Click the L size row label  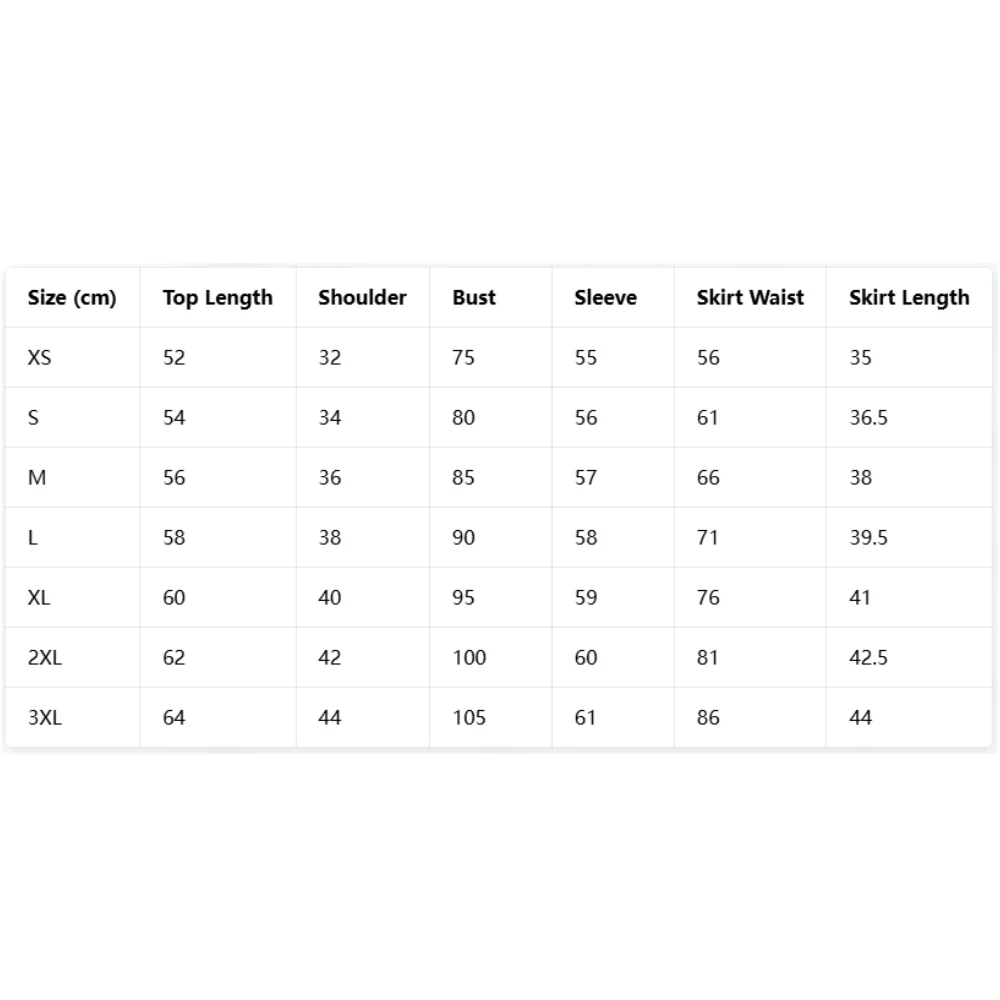point(33,537)
